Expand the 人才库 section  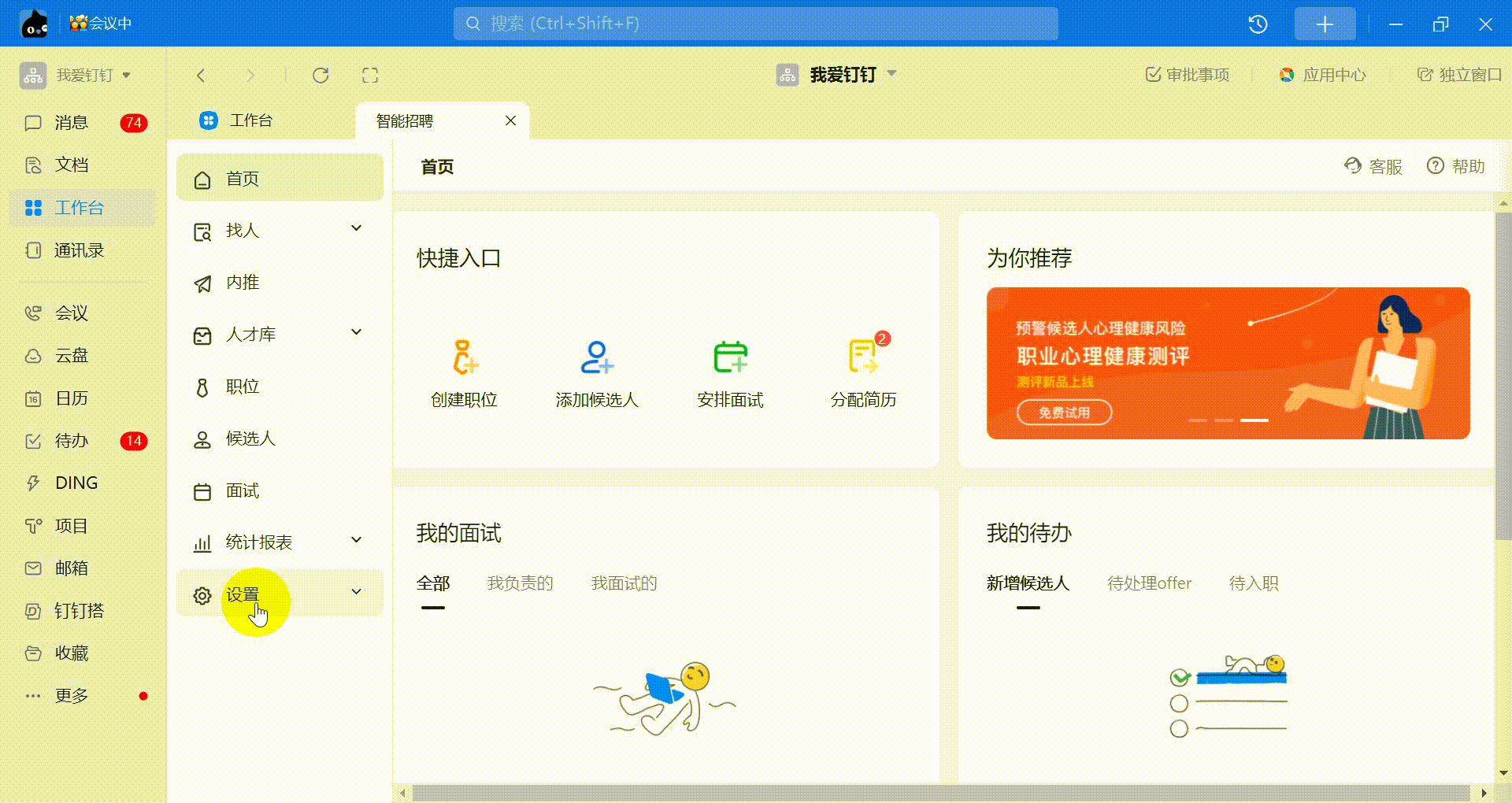coord(356,333)
